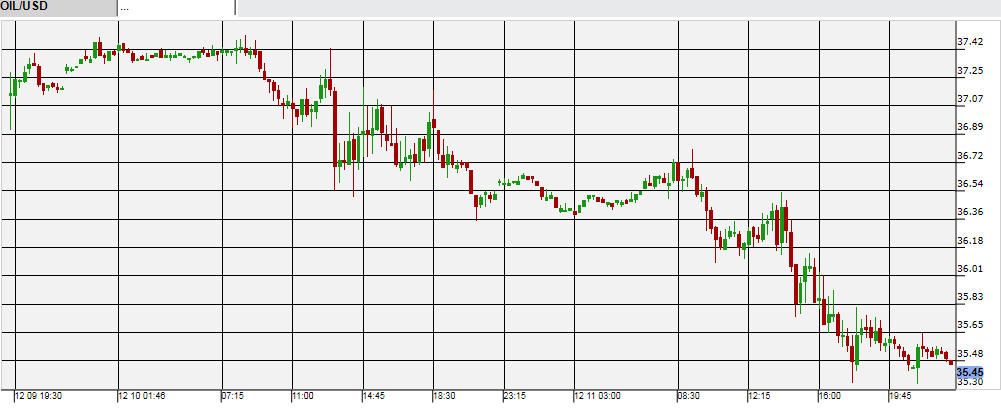The image size is (1001, 410).
Task: Select the 18:30 time axis marker
Action: 445,396
